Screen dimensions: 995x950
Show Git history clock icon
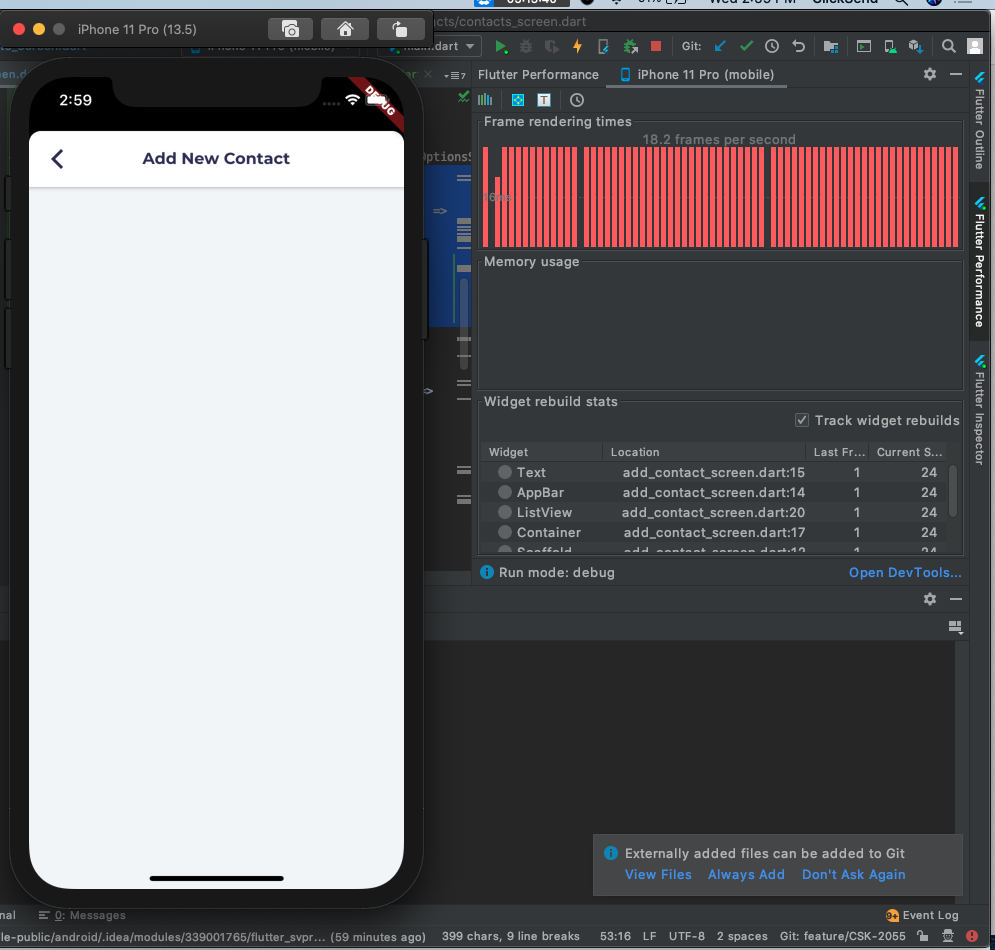[772, 46]
